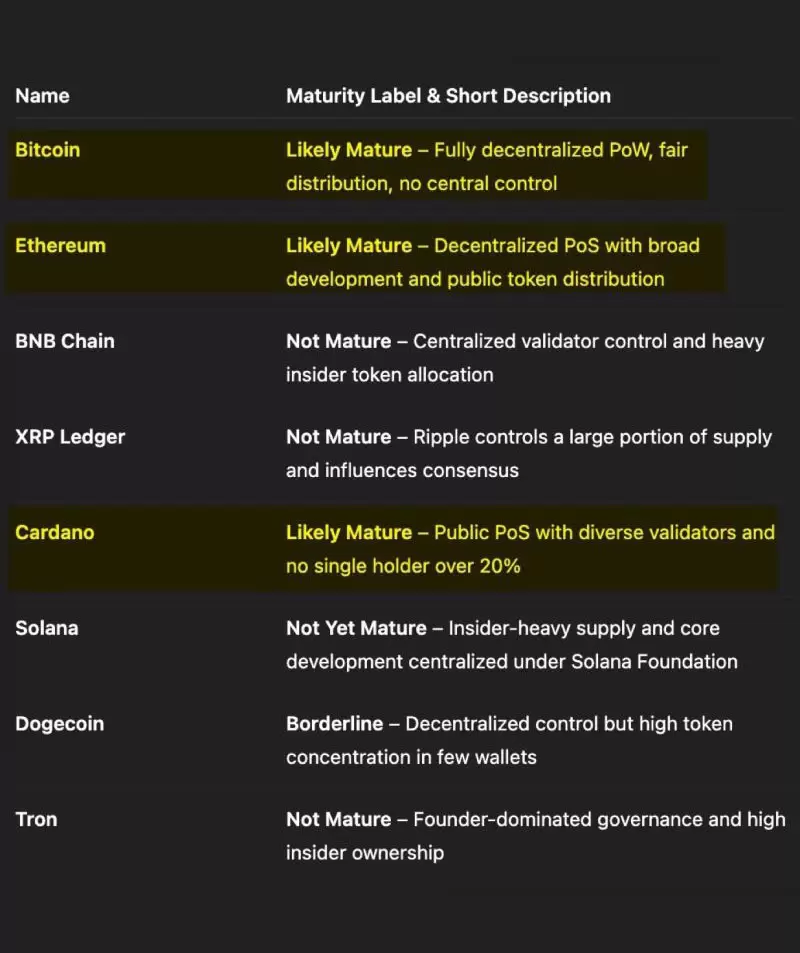
Task: Click Tron's Not Mature label
Action: 339,819
